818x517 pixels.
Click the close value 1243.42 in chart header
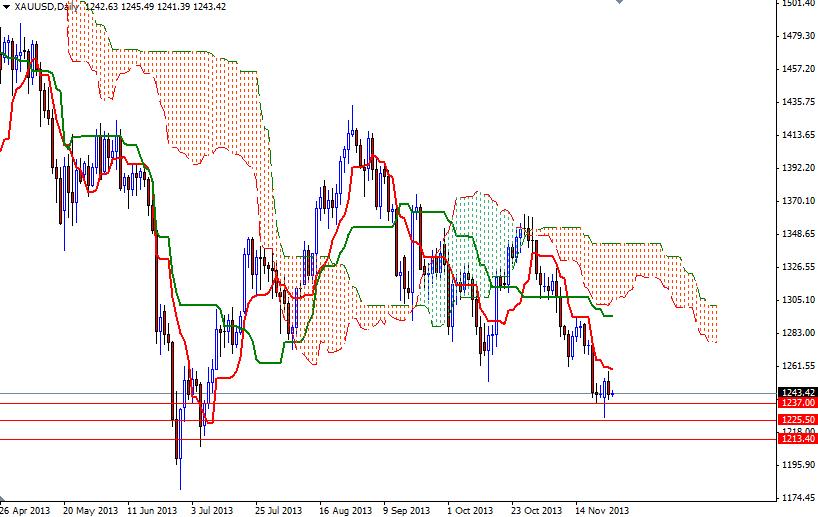(209, 7)
